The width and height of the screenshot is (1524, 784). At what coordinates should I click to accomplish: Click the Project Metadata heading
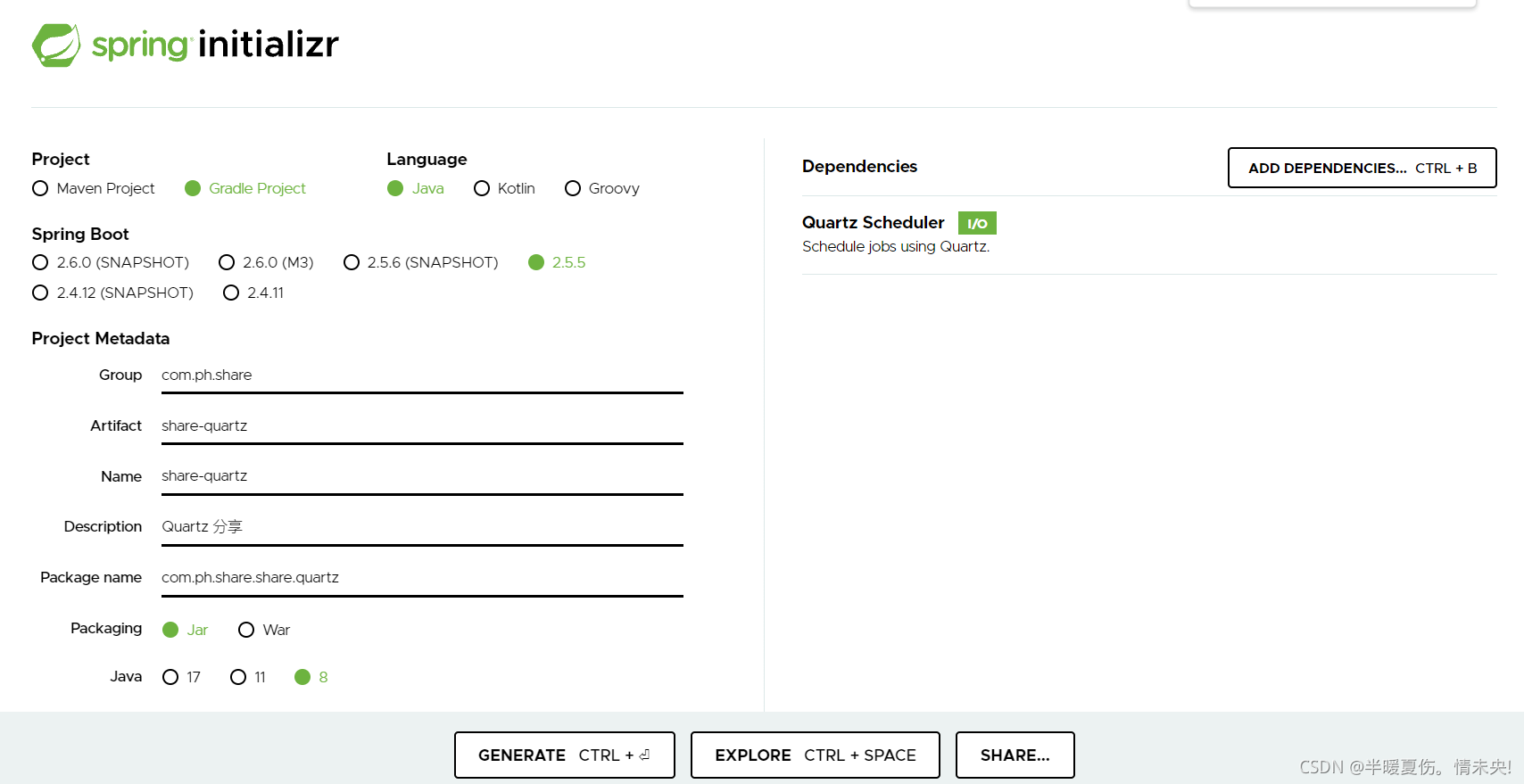101,338
